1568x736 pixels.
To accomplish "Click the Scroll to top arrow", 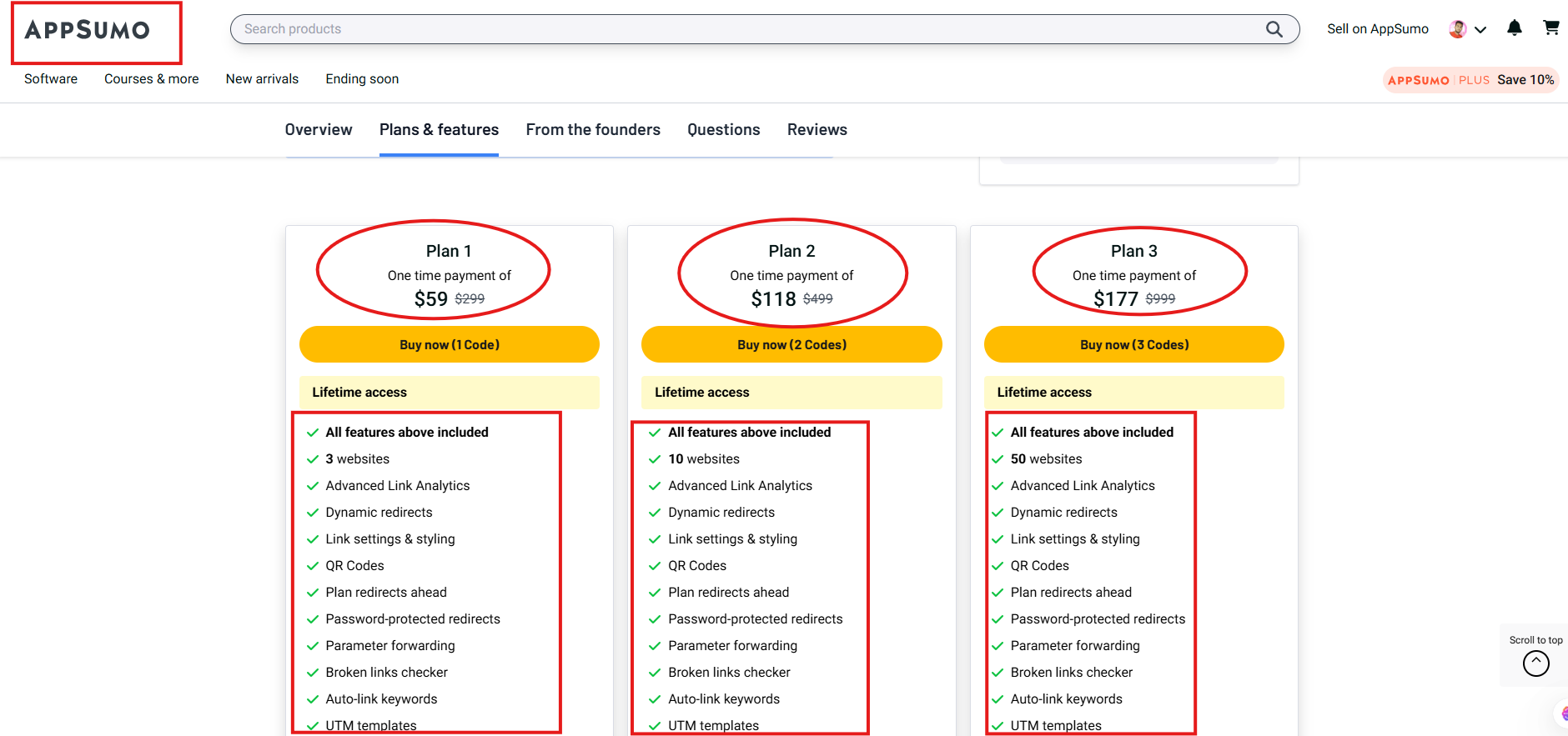I will click(1535, 663).
